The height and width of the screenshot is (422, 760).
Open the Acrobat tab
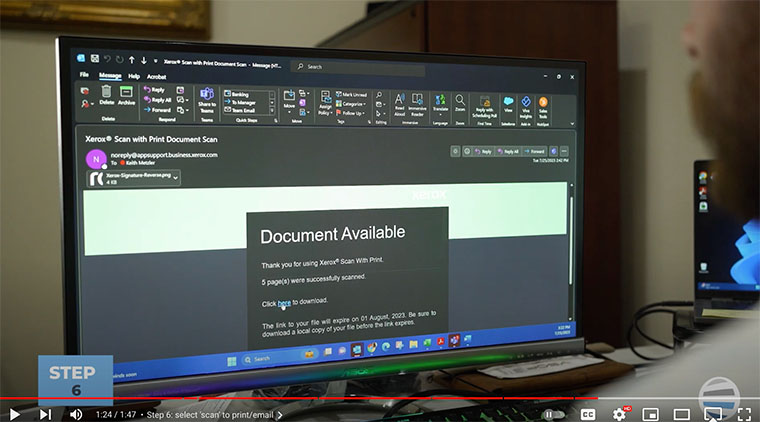(156, 77)
